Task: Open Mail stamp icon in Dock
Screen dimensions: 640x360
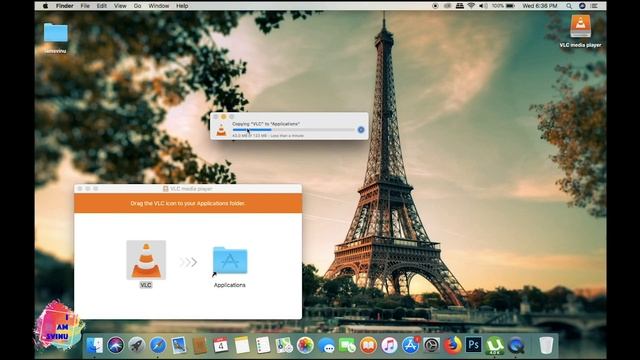Action: coord(179,345)
